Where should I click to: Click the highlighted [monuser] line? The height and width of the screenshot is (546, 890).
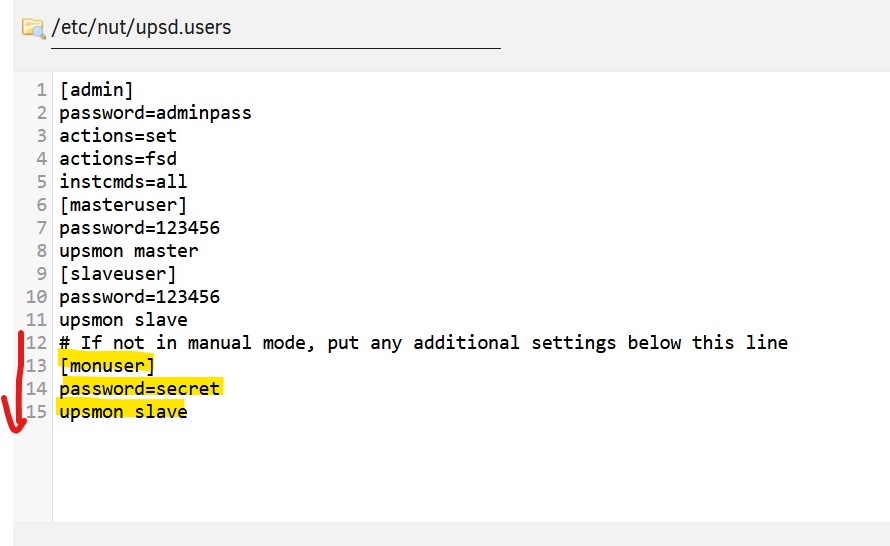coord(107,366)
